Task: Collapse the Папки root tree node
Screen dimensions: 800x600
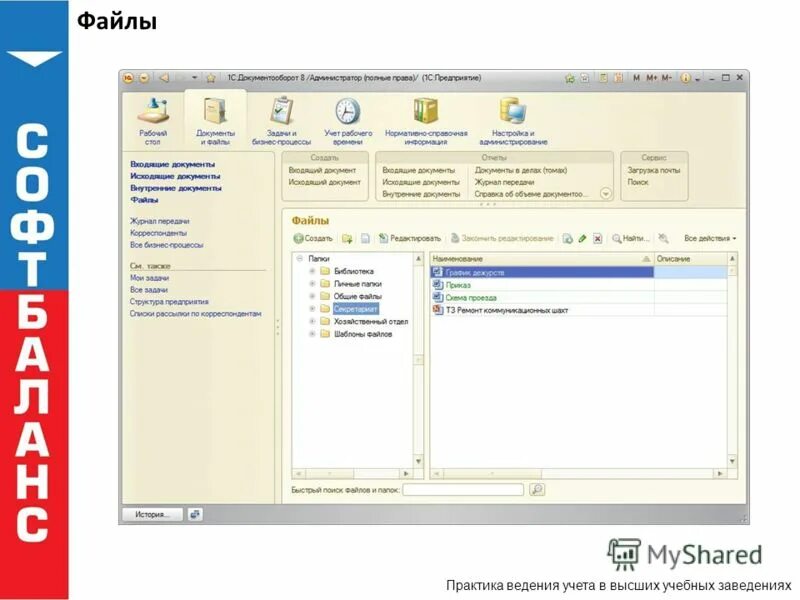Action: click(299, 259)
